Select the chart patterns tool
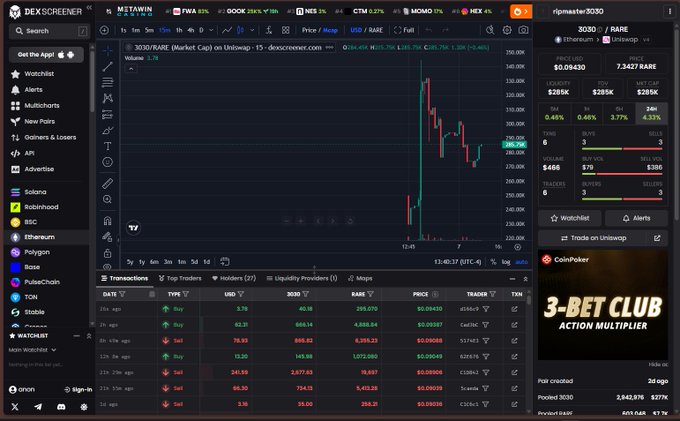This screenshot has height=421, width=680. point(108,98)
